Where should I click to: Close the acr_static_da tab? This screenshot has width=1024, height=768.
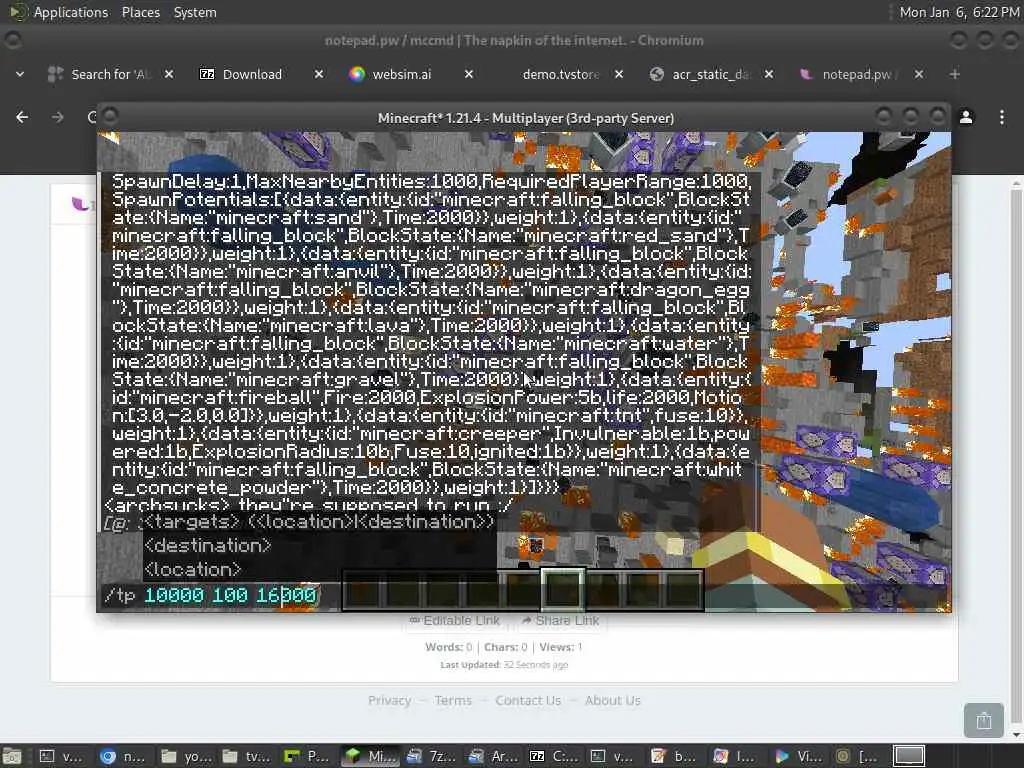tap(769, 74)
